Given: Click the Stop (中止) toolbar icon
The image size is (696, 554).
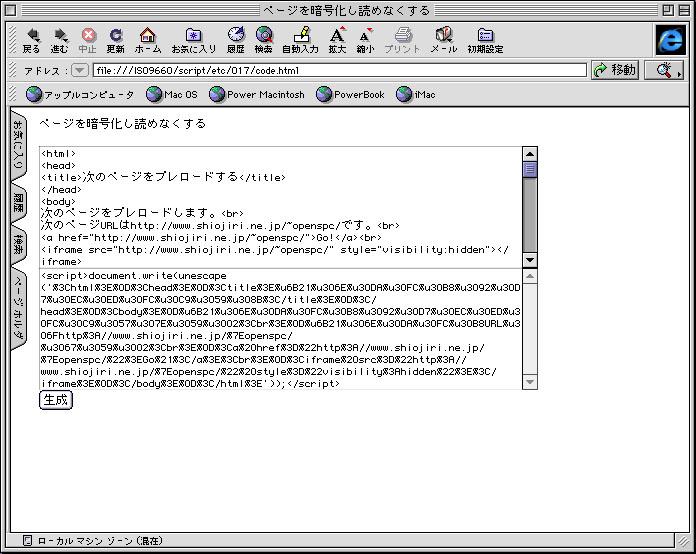Looking at the screenshot, I should pyautogui.click(x=87, y=40).
